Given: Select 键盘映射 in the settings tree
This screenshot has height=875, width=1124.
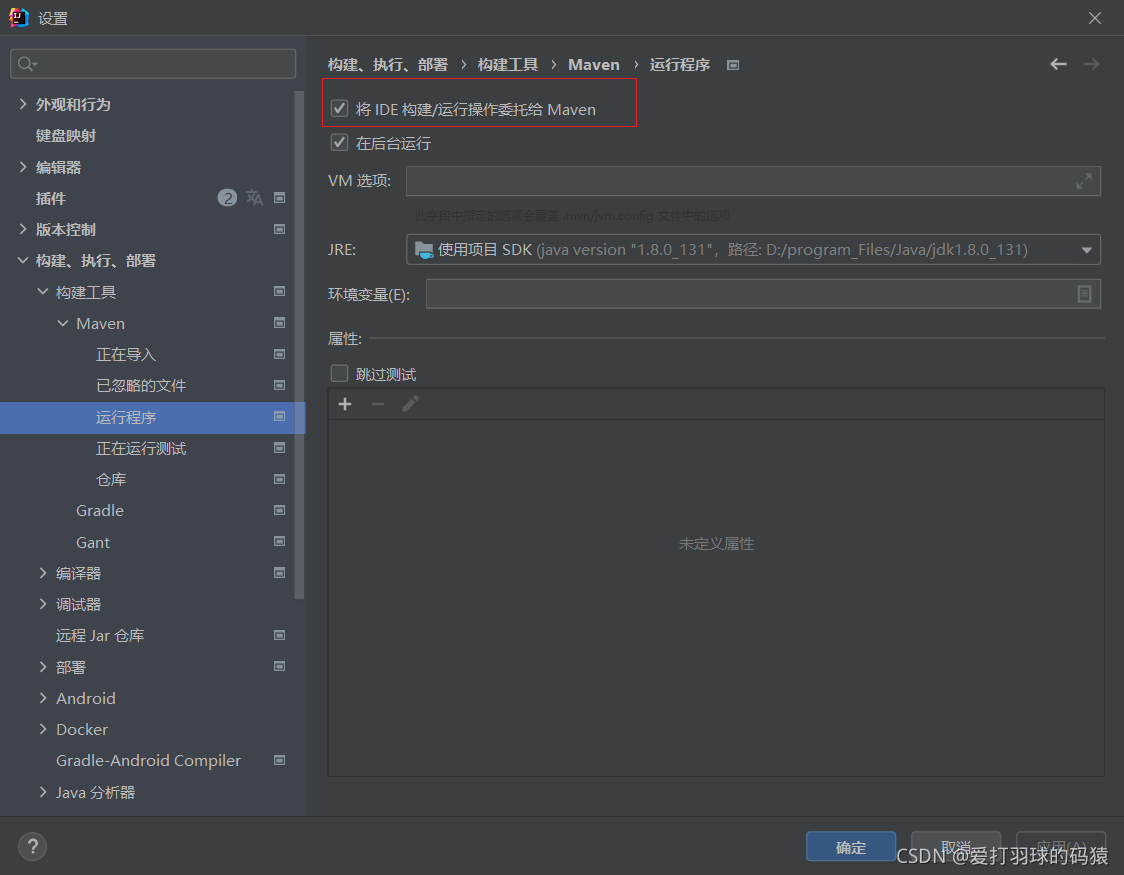Looking at the screenshot, I should (66, 135).
